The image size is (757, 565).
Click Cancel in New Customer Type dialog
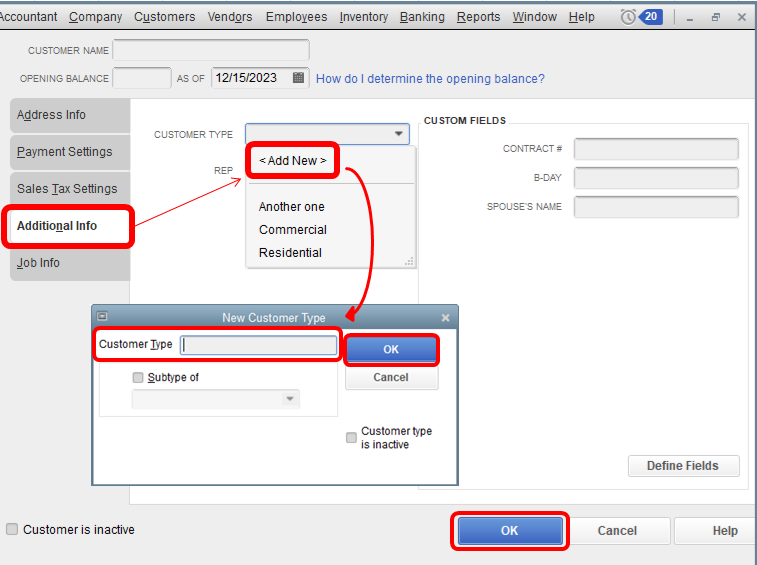[391, 377]
